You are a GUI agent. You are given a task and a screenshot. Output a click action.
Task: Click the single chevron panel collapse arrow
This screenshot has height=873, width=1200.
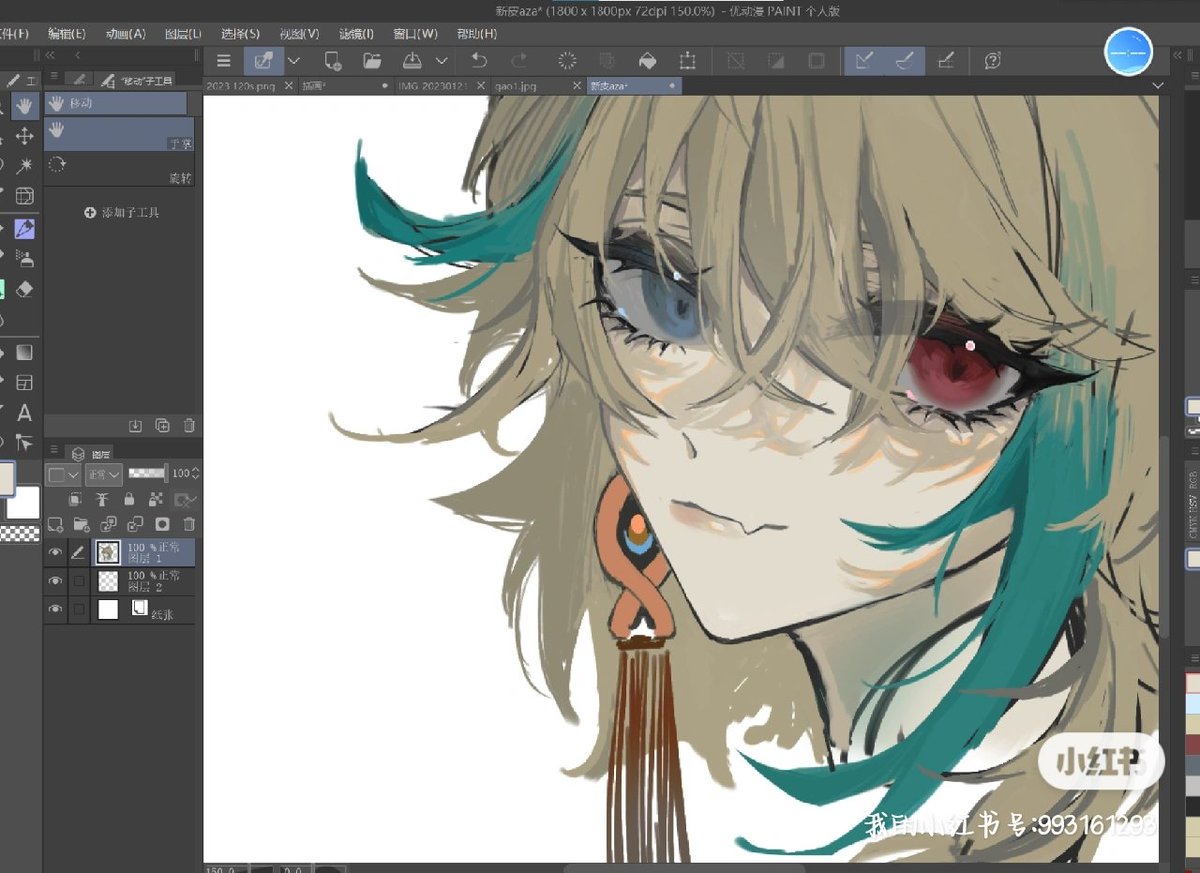click(x=78, y=55)
